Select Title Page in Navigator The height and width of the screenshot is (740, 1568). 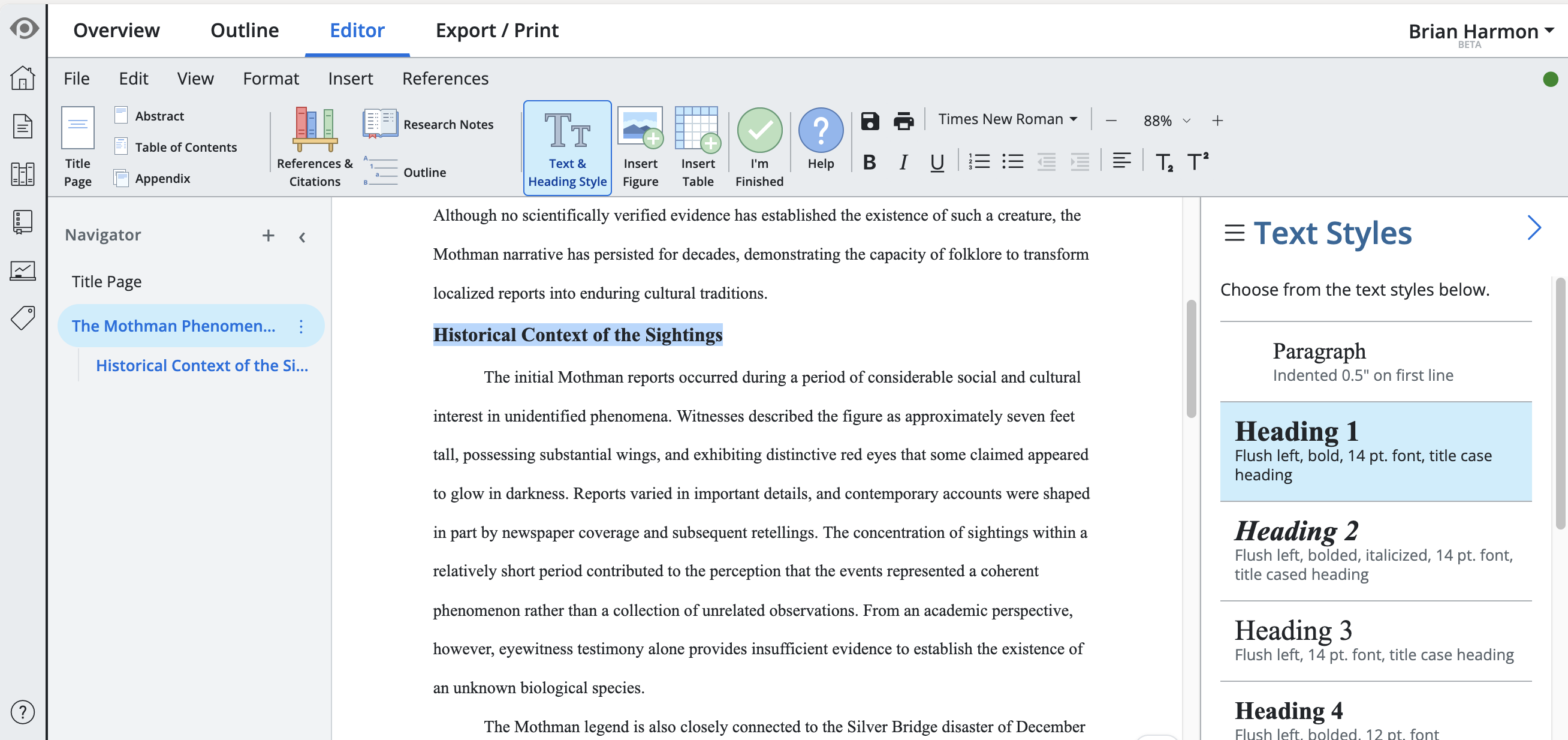tap(107, 281)
